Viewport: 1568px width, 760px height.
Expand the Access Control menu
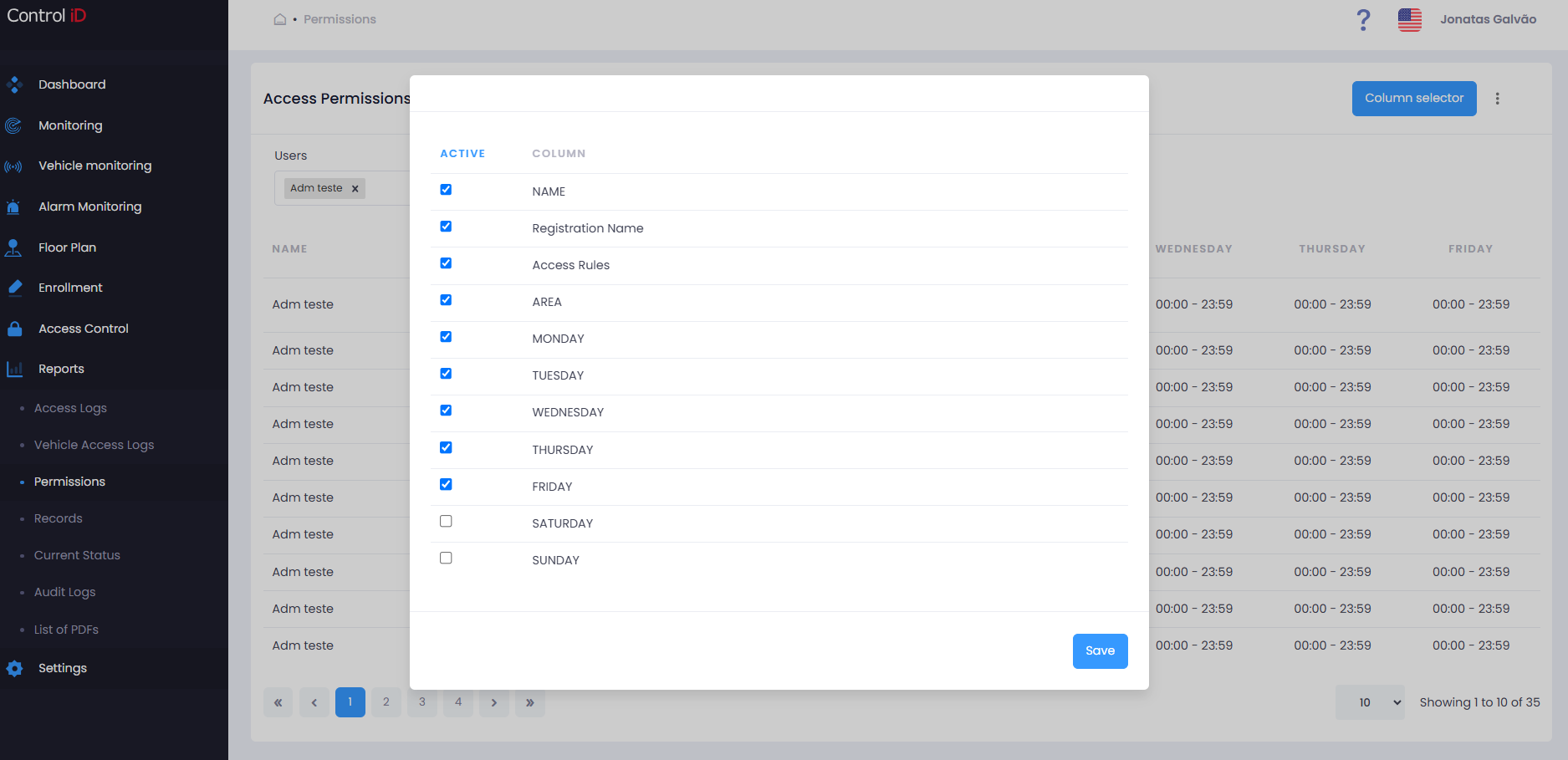coord(84,329)
